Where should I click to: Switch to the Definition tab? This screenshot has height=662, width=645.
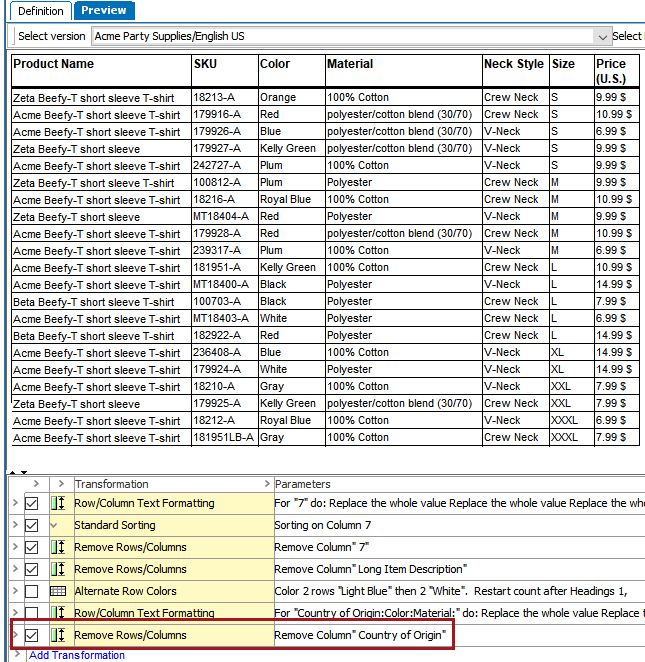click(39, 11)
